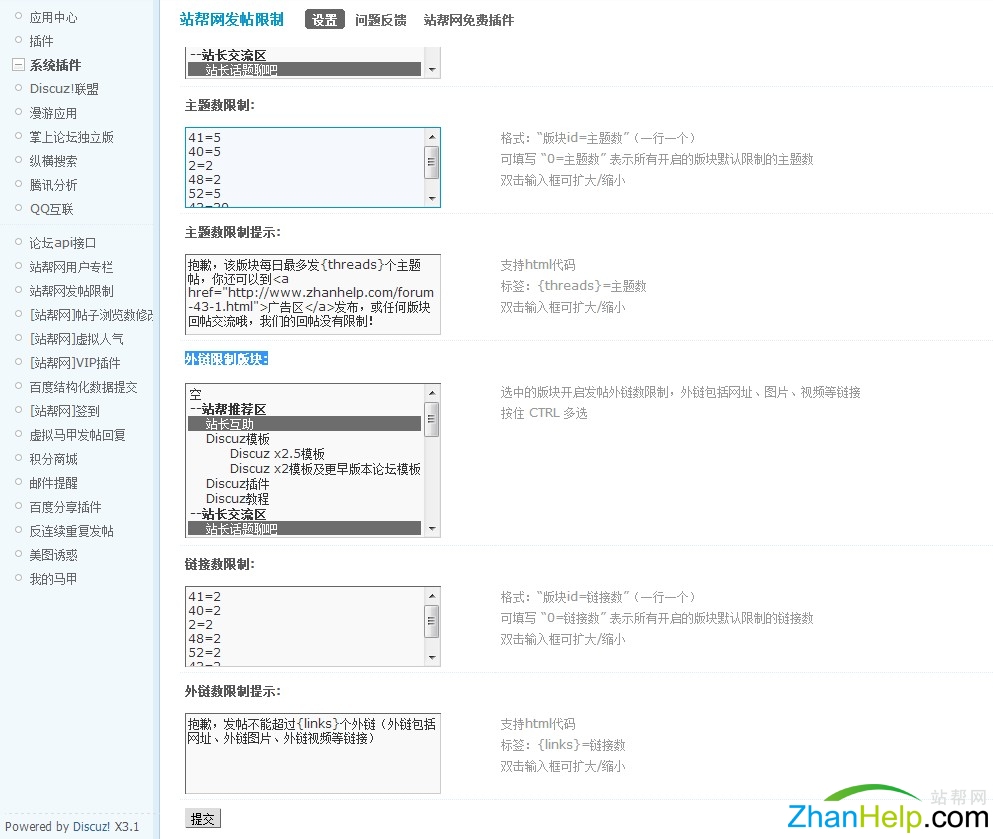Click the 提交 submit button

click(x=202, y=818)
